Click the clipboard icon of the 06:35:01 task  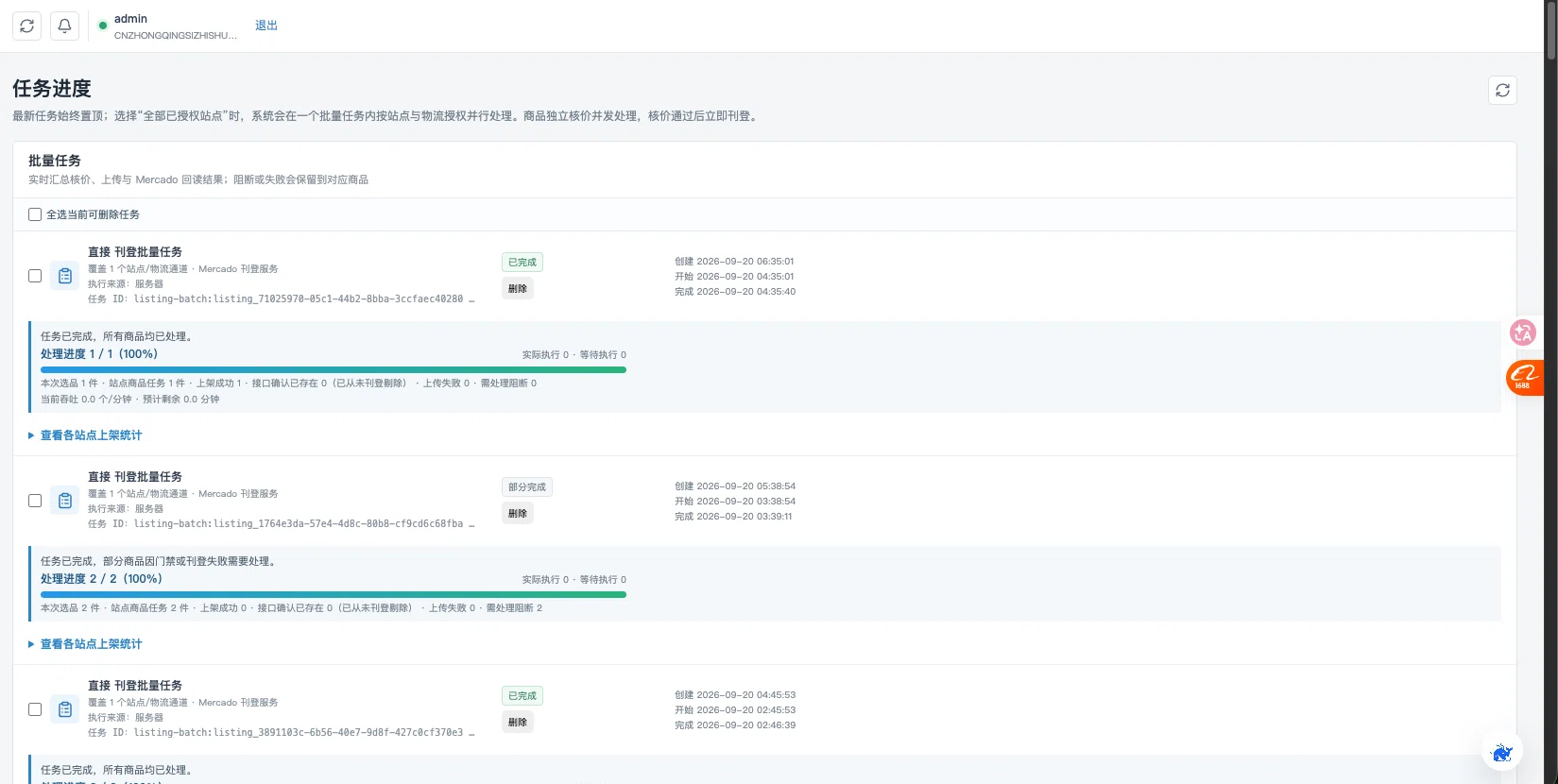pyautogui.click(x=65, y=276)
